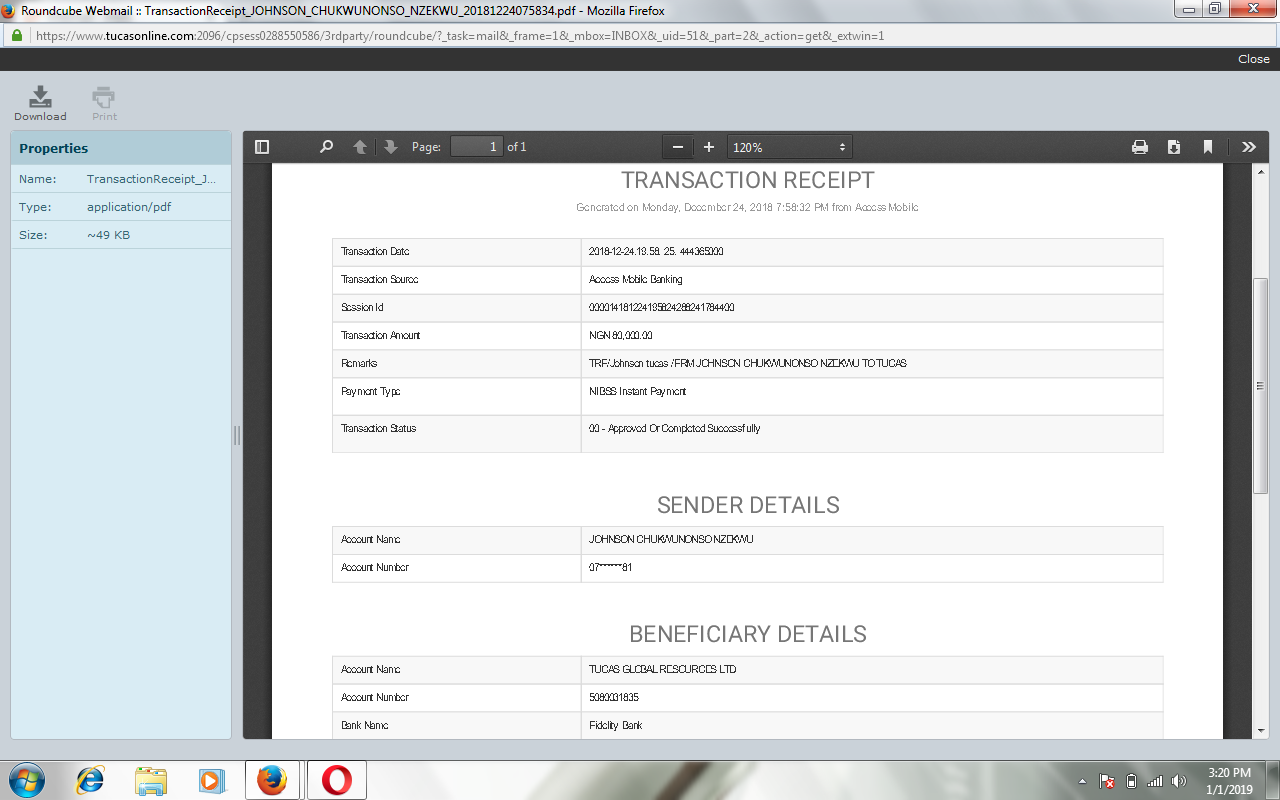The width and height of the screenshot is (1280, 800).
Task: Open the Windows Start menu
Action: coord(25,780)
